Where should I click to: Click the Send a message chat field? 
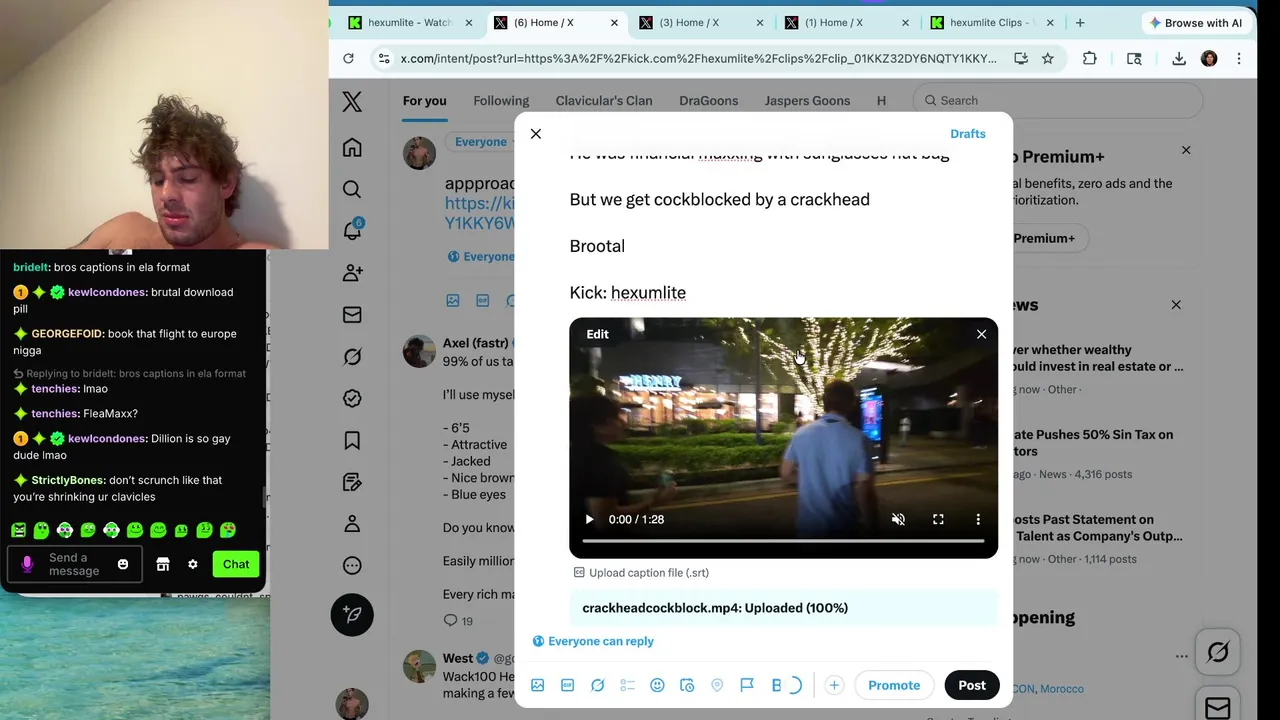(75, 564)
